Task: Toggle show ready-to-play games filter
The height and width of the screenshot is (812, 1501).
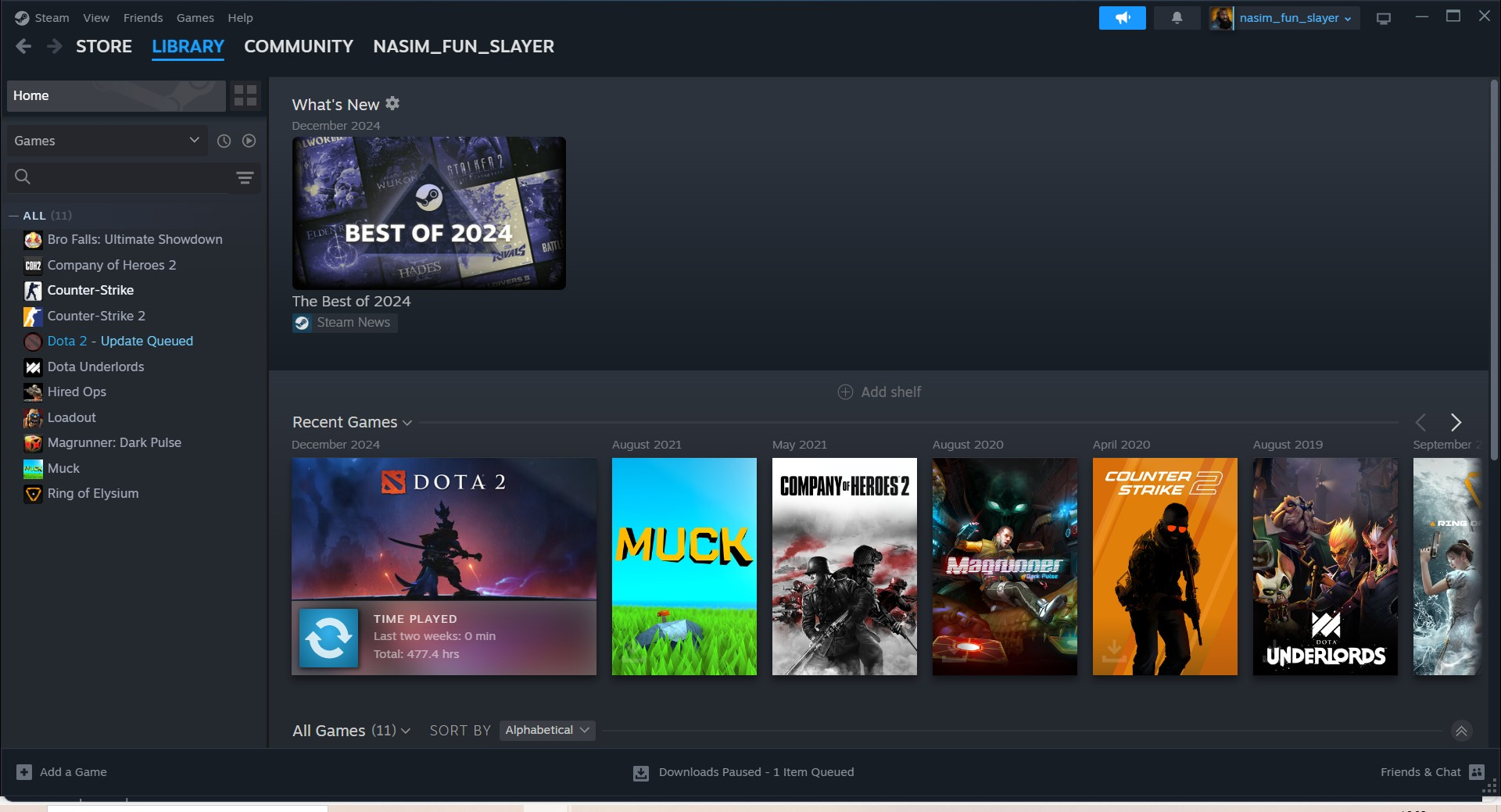Action: (x=249, y=141)
